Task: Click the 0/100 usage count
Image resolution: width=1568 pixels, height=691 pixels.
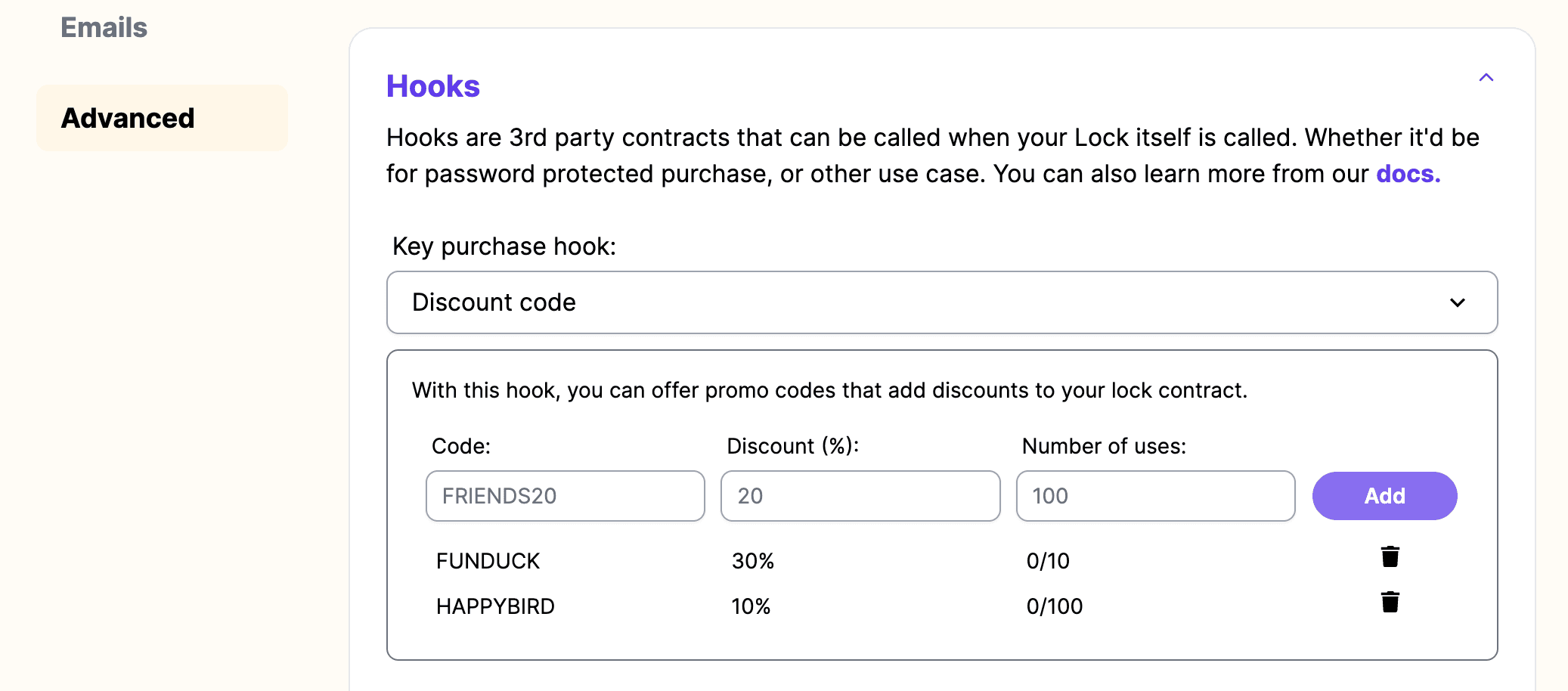Action: [x=1054, y=606]
